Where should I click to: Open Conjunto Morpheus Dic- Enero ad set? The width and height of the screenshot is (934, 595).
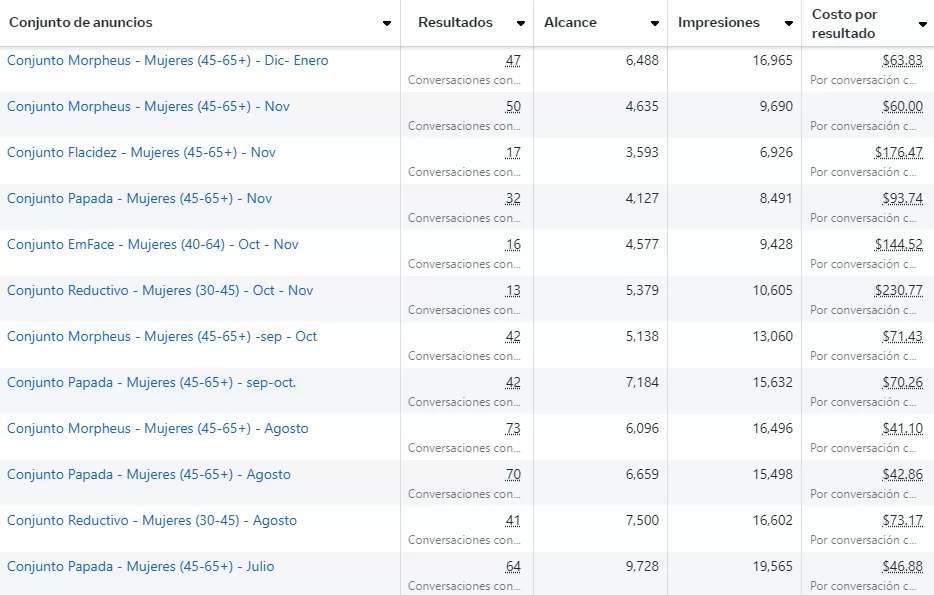click(167, 61)
